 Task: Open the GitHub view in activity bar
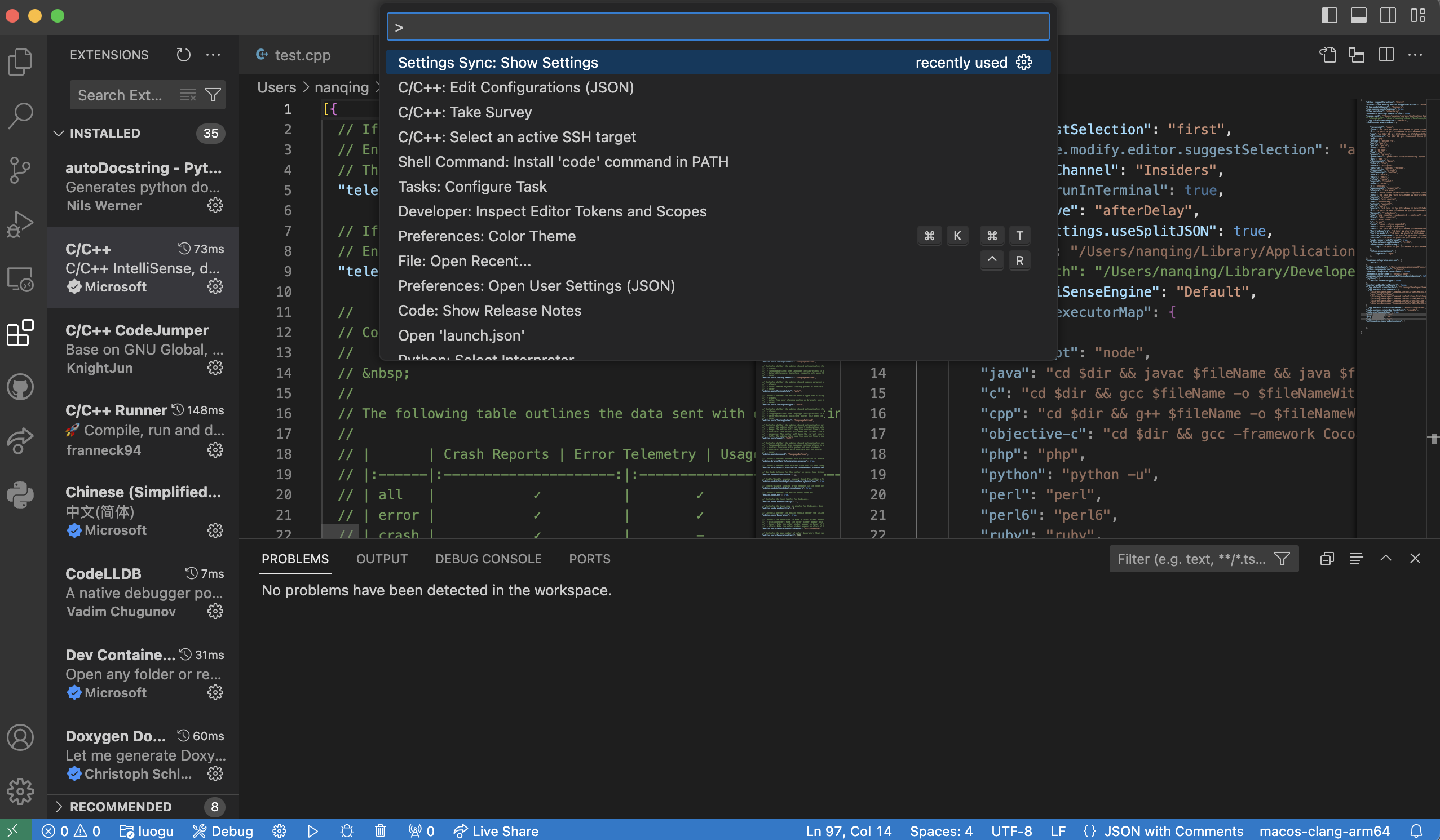(x=20, y=387)
